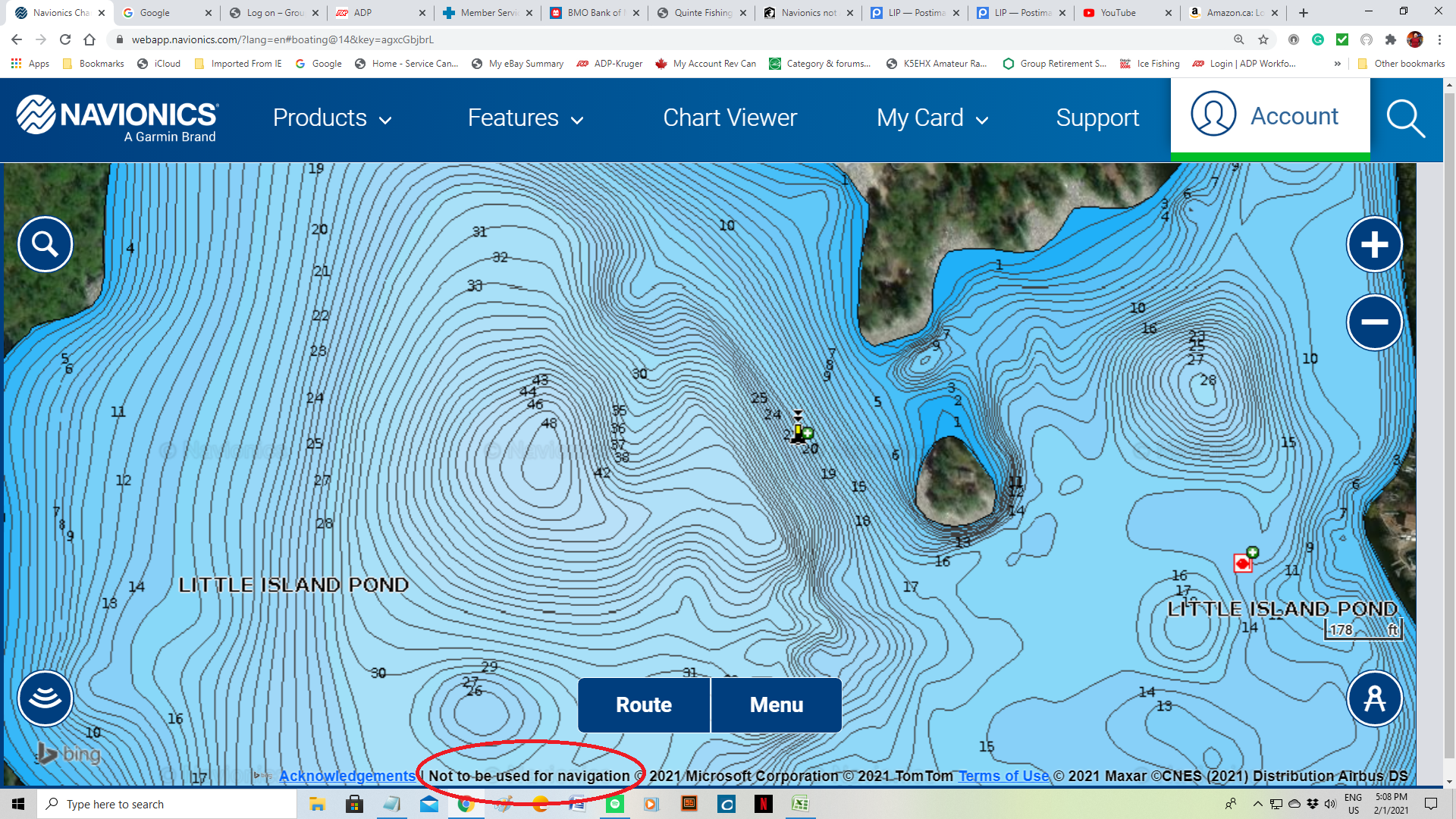The height and width of the screenshot is (819, 1456).
Task: Click the volume speaker tray icon
Action: pos(1330,804)
